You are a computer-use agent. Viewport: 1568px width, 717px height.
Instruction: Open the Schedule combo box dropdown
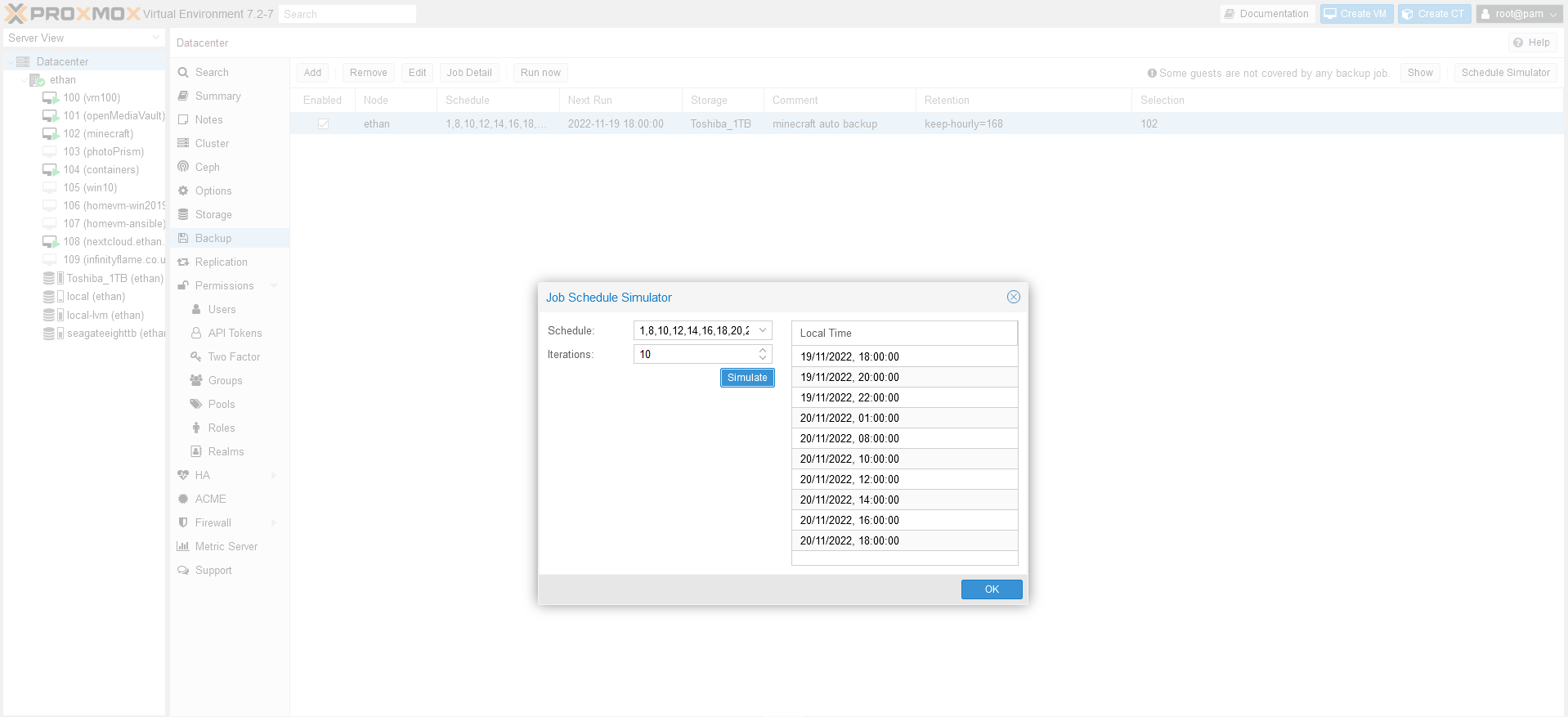[x=763, y=330]
